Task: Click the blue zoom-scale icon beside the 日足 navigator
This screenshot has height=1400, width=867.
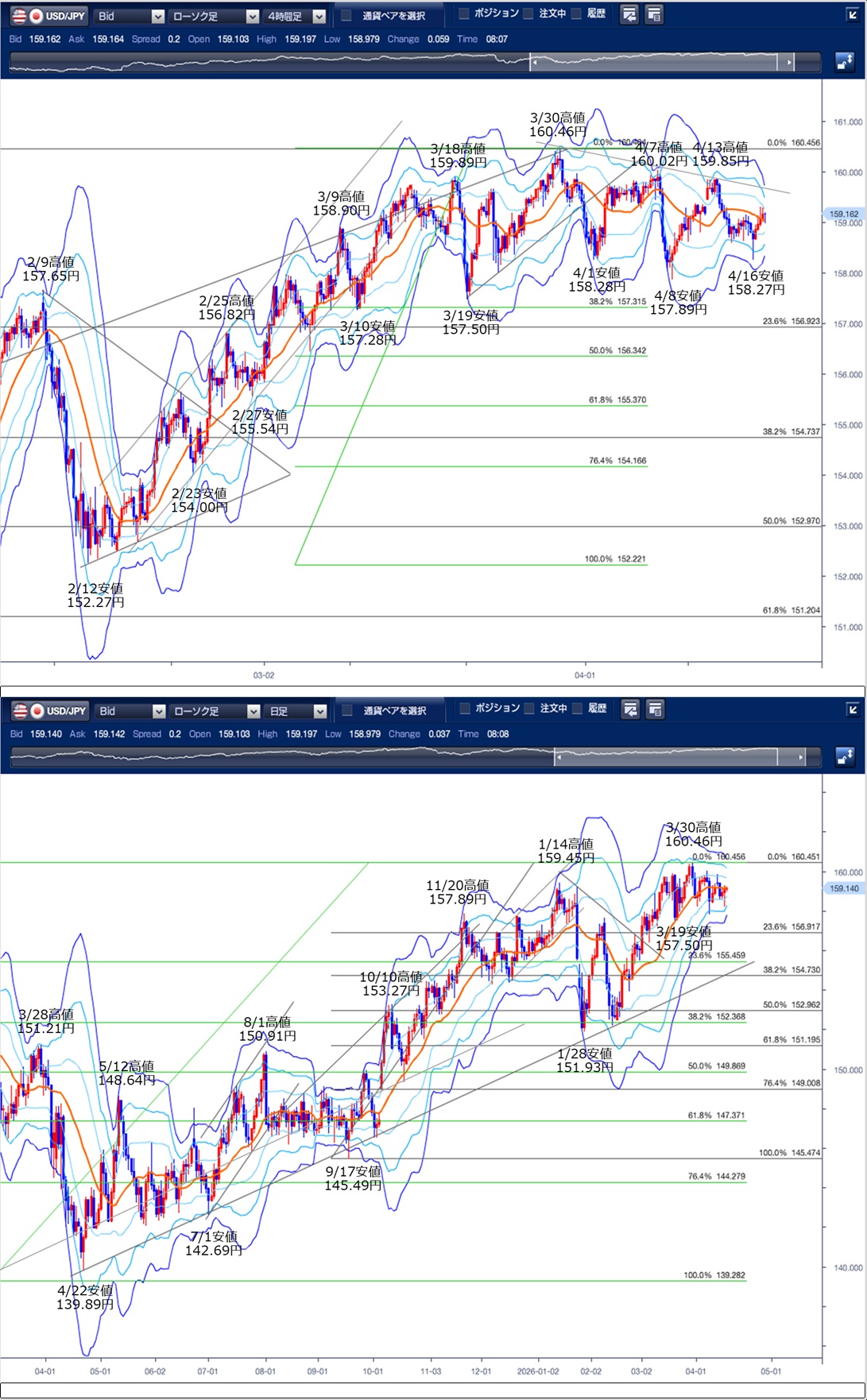Action: click(x=845, y=757)
